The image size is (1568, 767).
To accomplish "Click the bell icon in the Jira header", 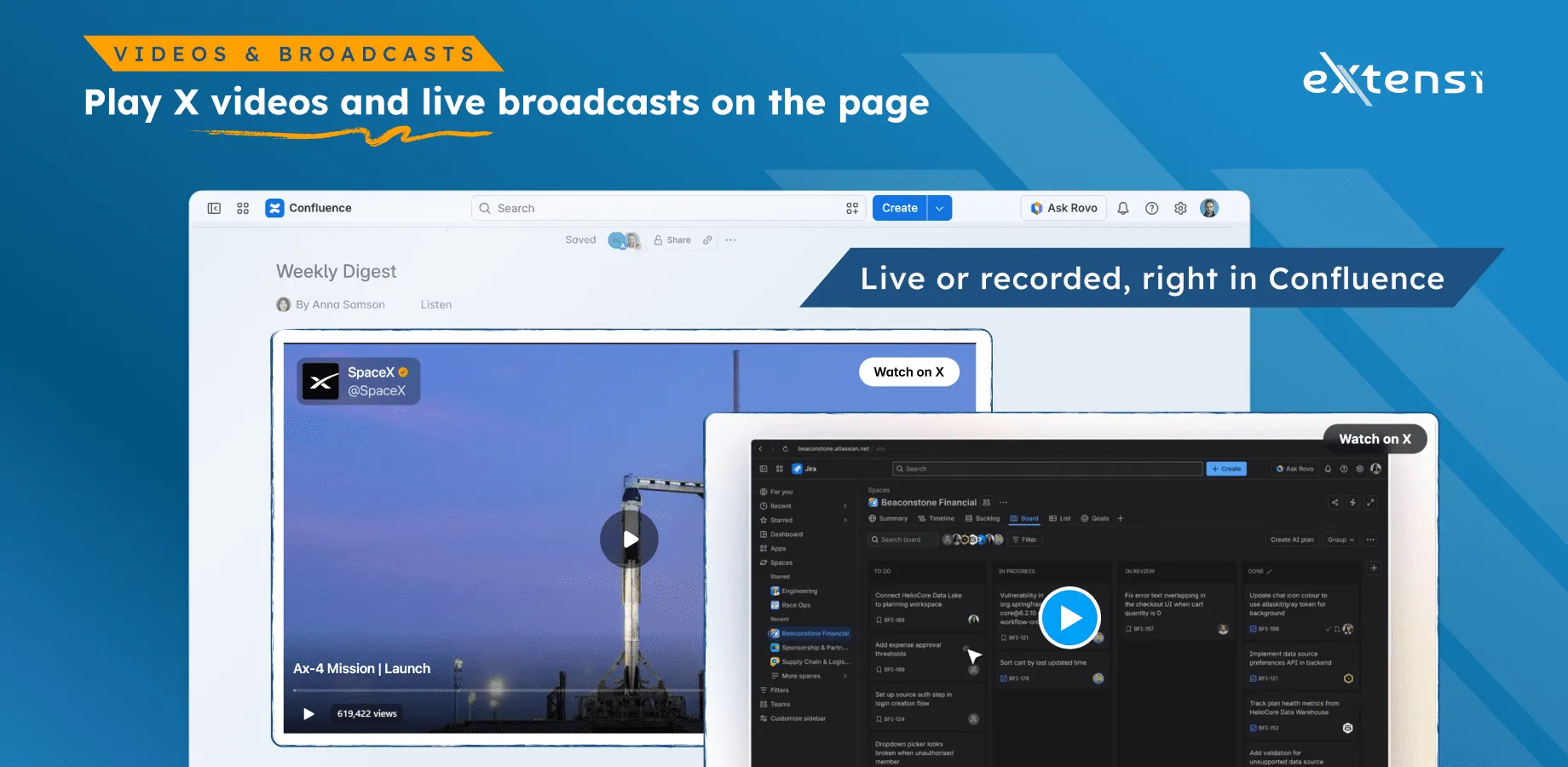I will [x=1328, y=469].
